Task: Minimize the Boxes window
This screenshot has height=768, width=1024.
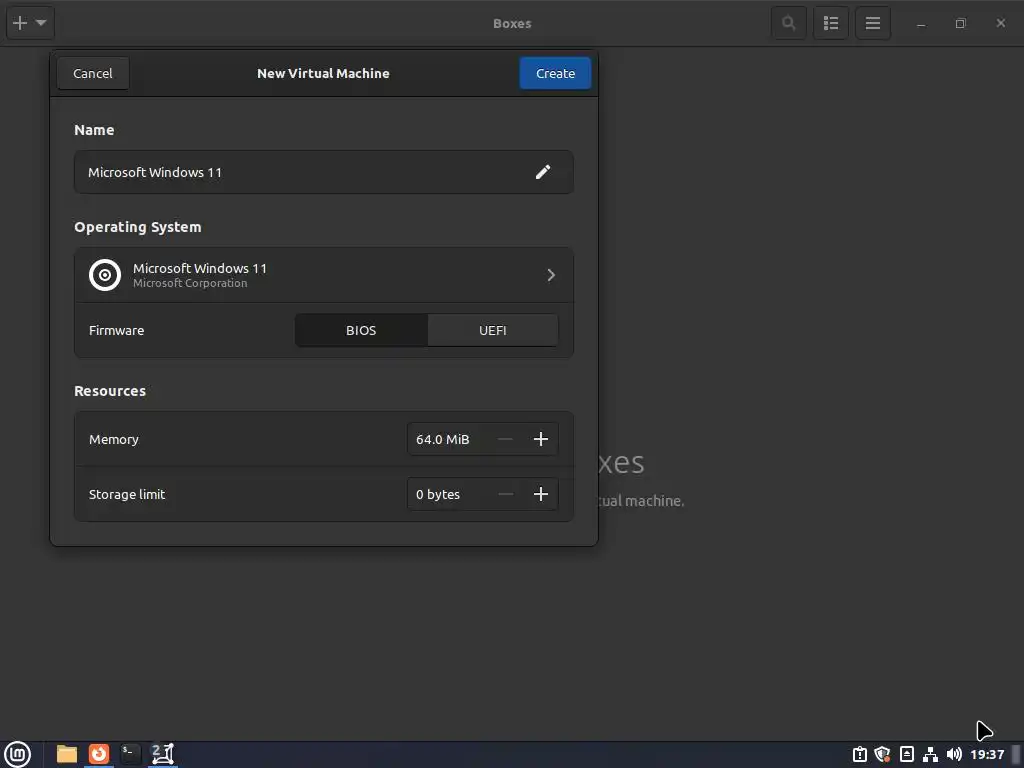Action: coord(921,24)
